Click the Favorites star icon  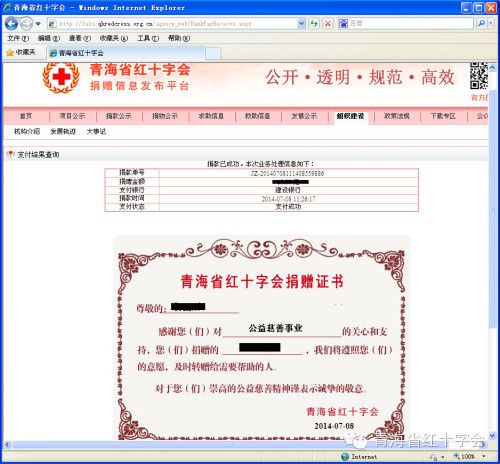point(10,53)
